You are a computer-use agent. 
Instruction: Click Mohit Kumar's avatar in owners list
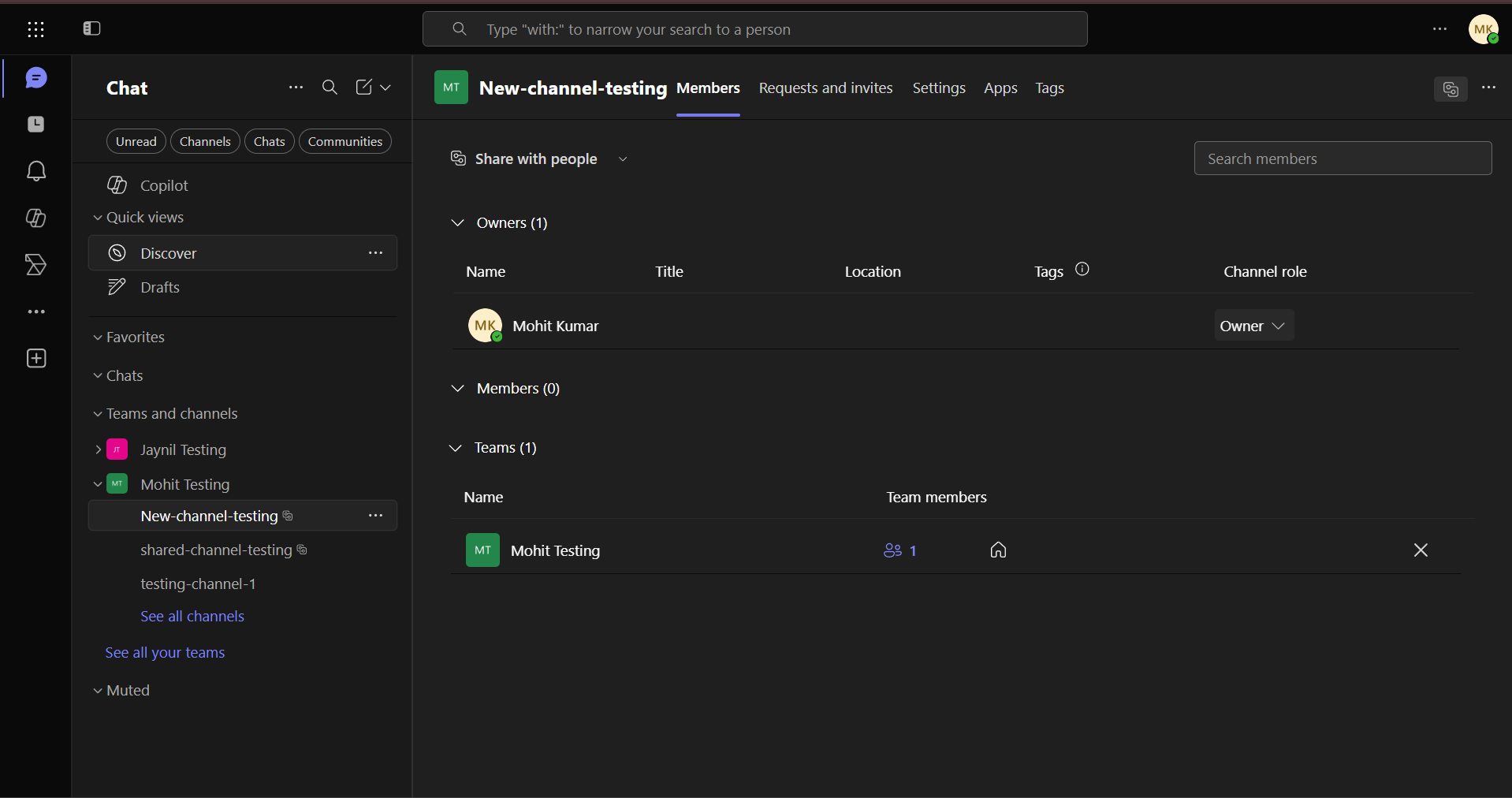coord(485,326)
